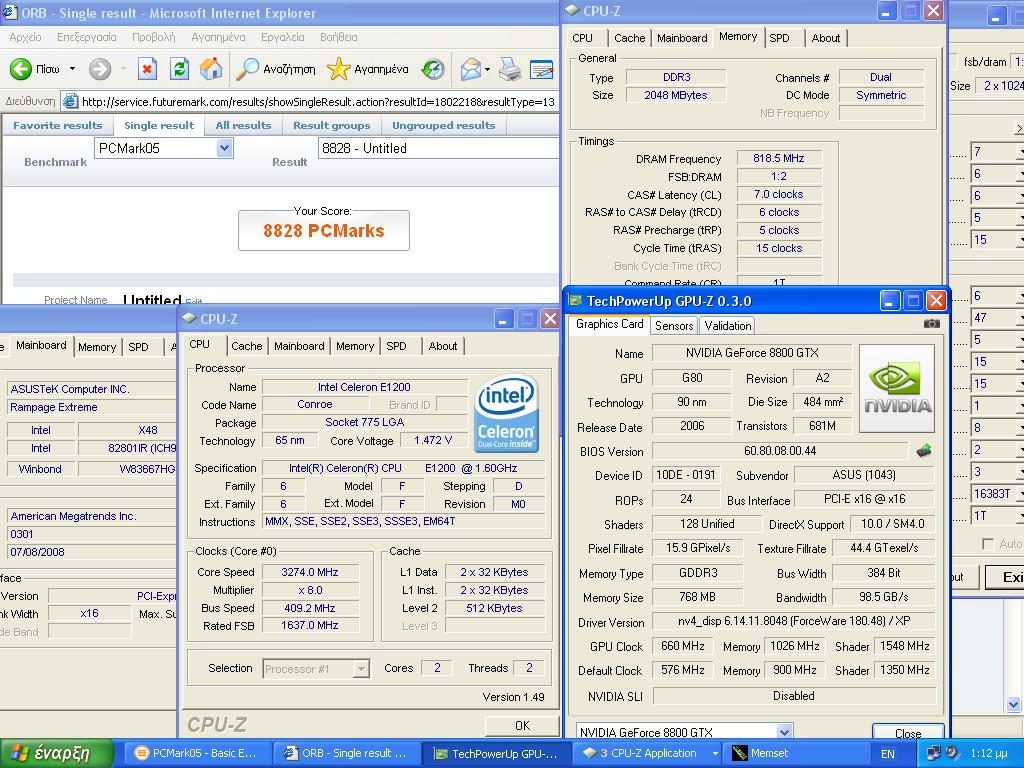This screenshot has width=1024, height=768.
Task: Click the Print icon in IE toolbar
Action: pos(509,69)
